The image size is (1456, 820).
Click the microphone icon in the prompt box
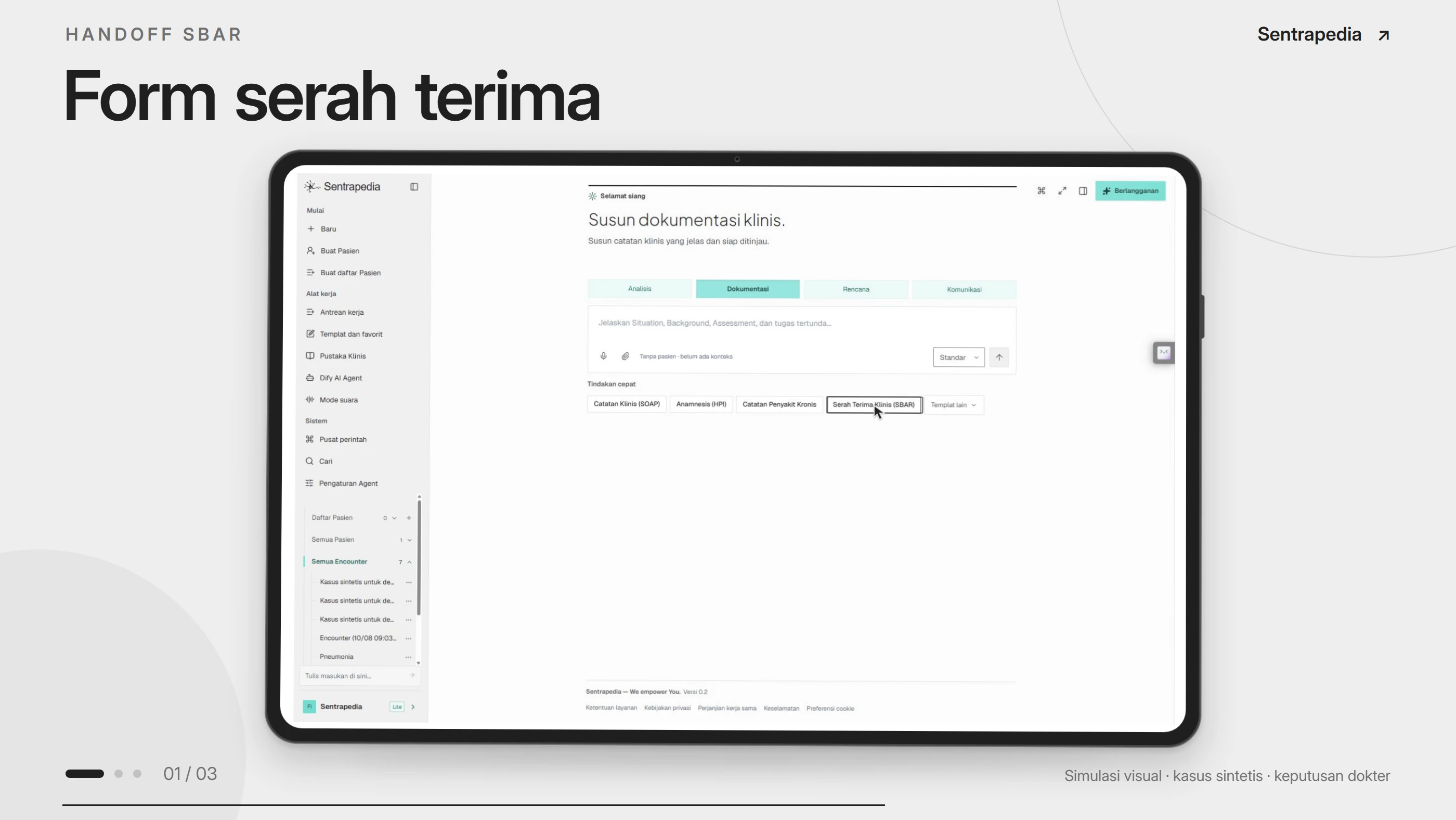(x=603, y=356)
